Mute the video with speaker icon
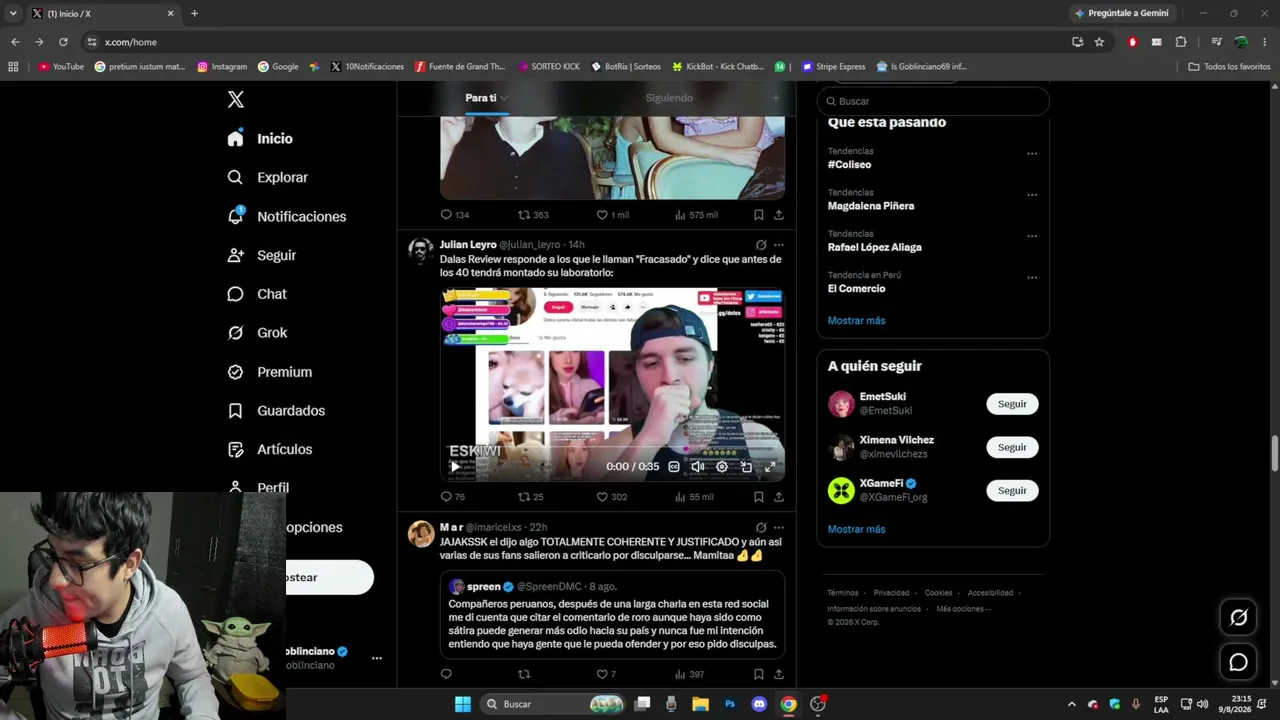The image size is (1280, 720). 698,467
